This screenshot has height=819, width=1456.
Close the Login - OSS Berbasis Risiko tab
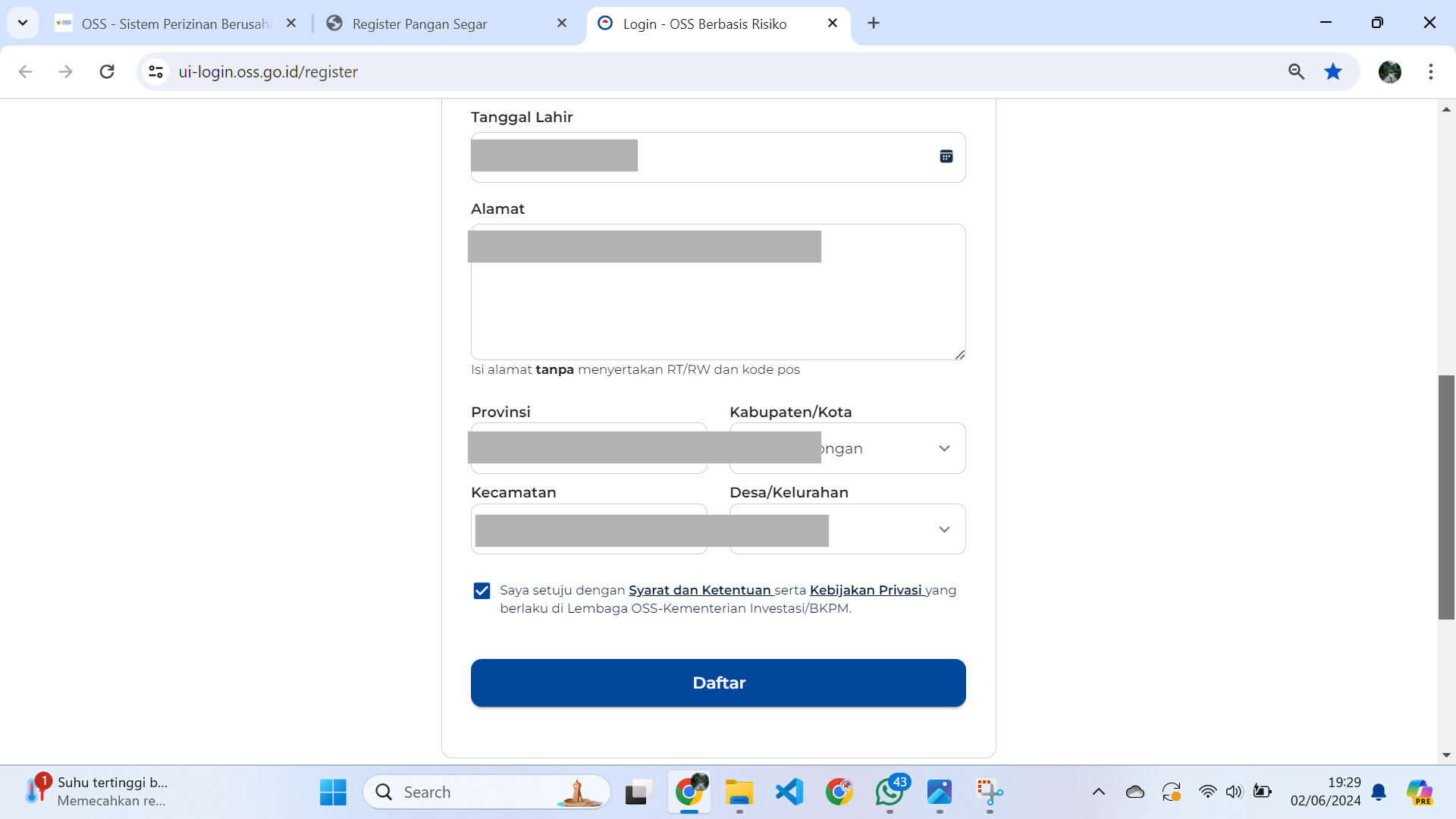tap(833, 24)
